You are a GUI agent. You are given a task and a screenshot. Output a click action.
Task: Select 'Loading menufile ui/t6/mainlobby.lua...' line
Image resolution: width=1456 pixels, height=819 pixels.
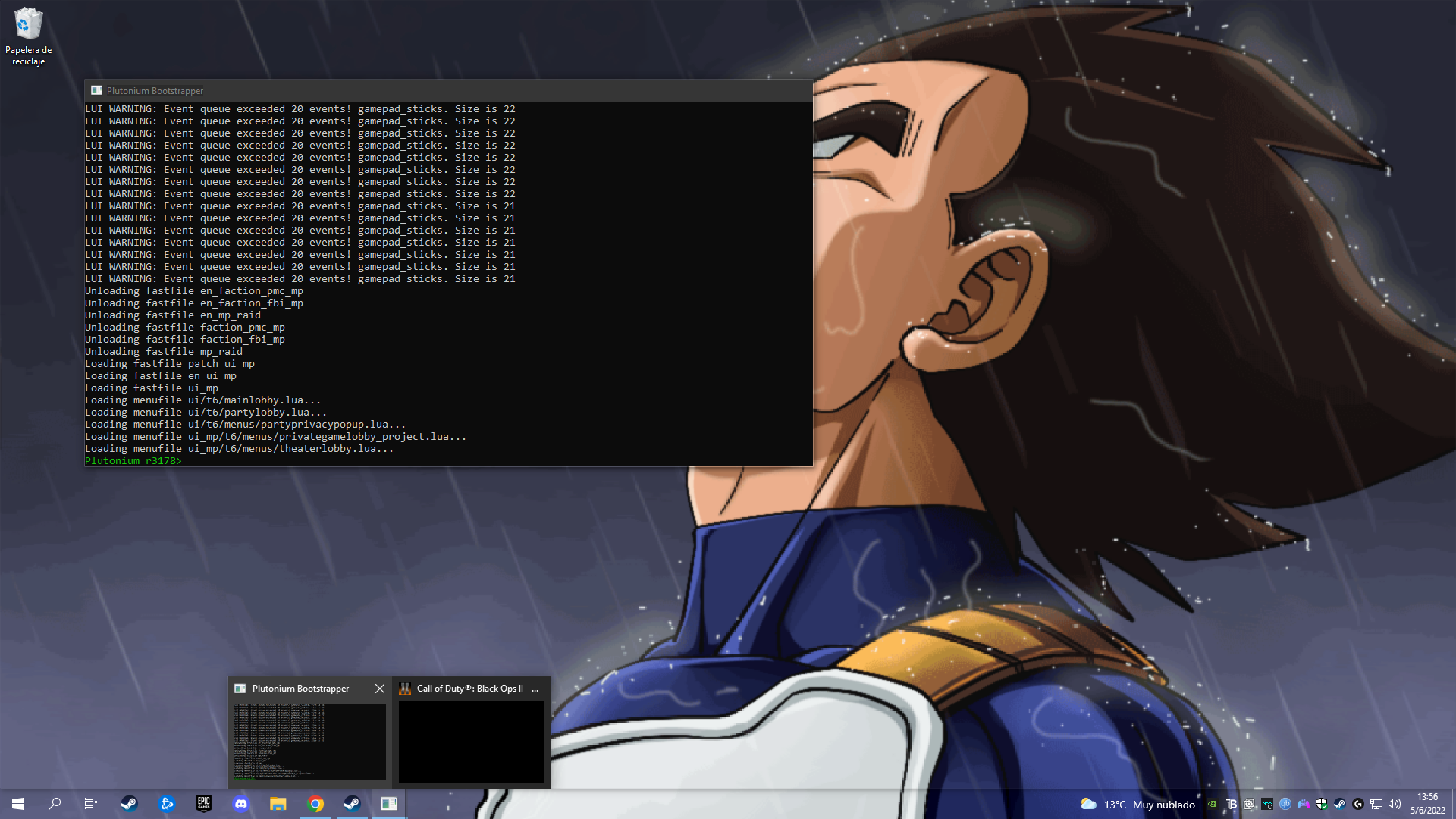pyautogui.click(x=203, y=400)
